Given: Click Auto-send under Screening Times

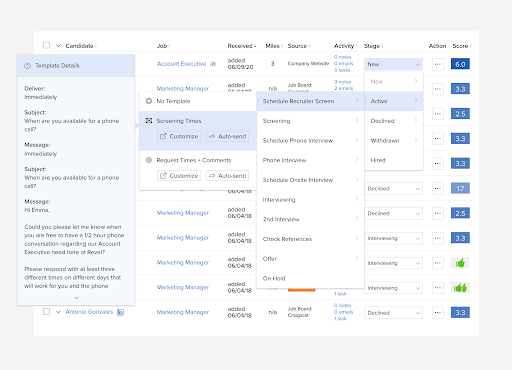Looking at the screenshot, I should point(227,136).
